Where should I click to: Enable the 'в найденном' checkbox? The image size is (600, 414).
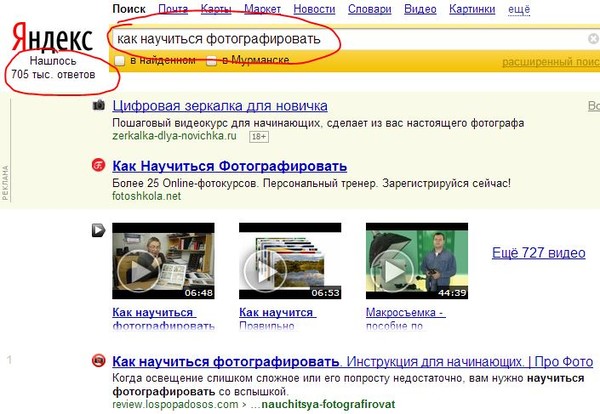120,60
